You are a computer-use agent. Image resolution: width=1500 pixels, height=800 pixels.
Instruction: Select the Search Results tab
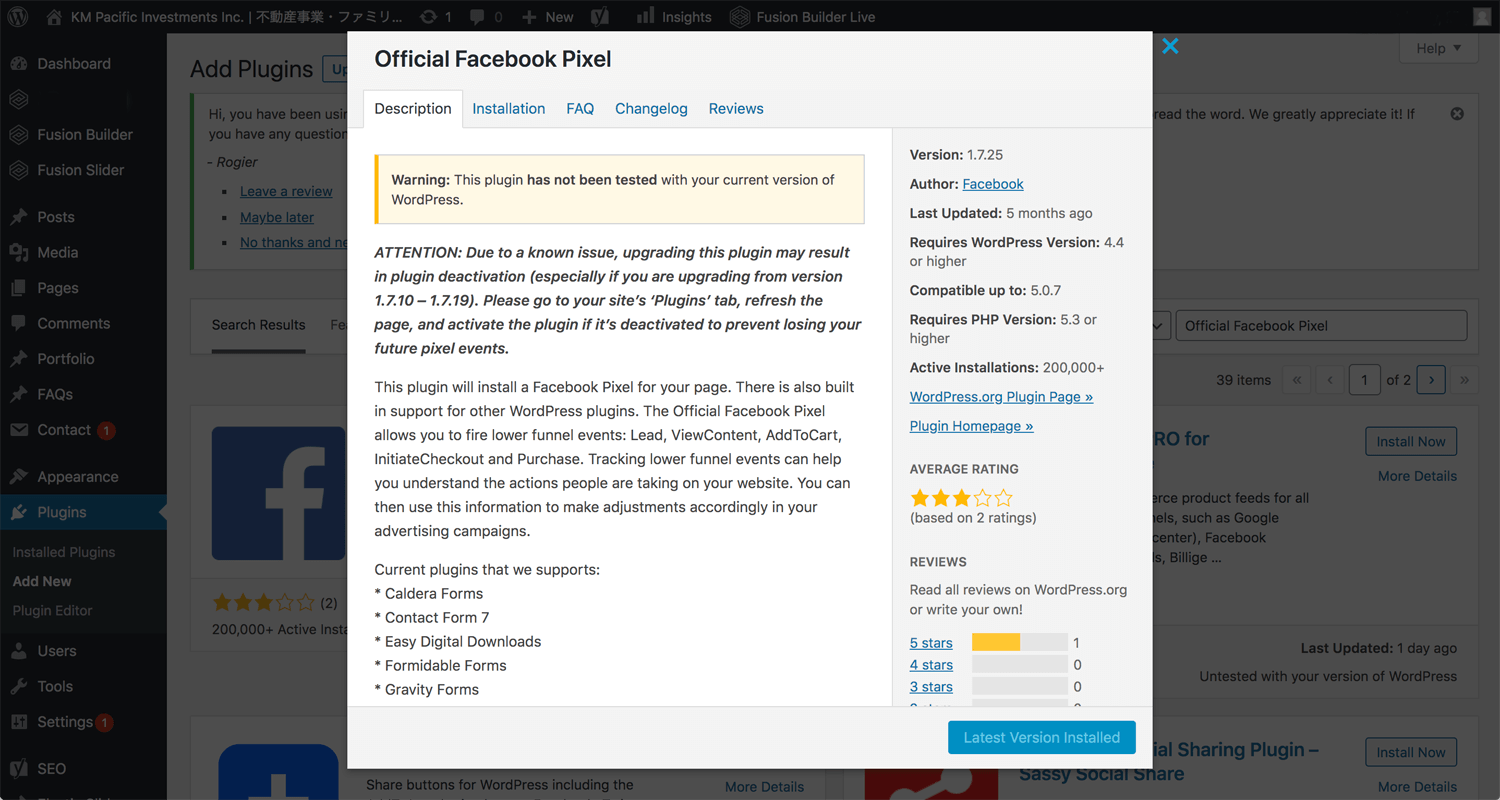(x=259, y=325)
